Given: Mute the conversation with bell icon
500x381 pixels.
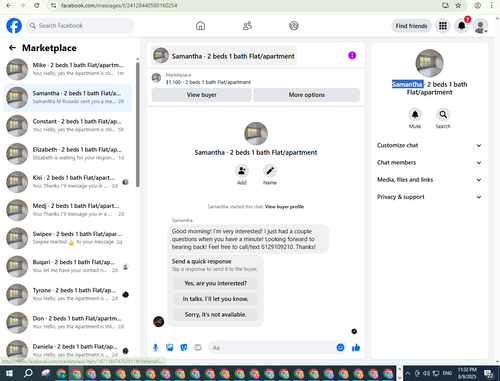Looking at the screenshot, I should point(415,115).
